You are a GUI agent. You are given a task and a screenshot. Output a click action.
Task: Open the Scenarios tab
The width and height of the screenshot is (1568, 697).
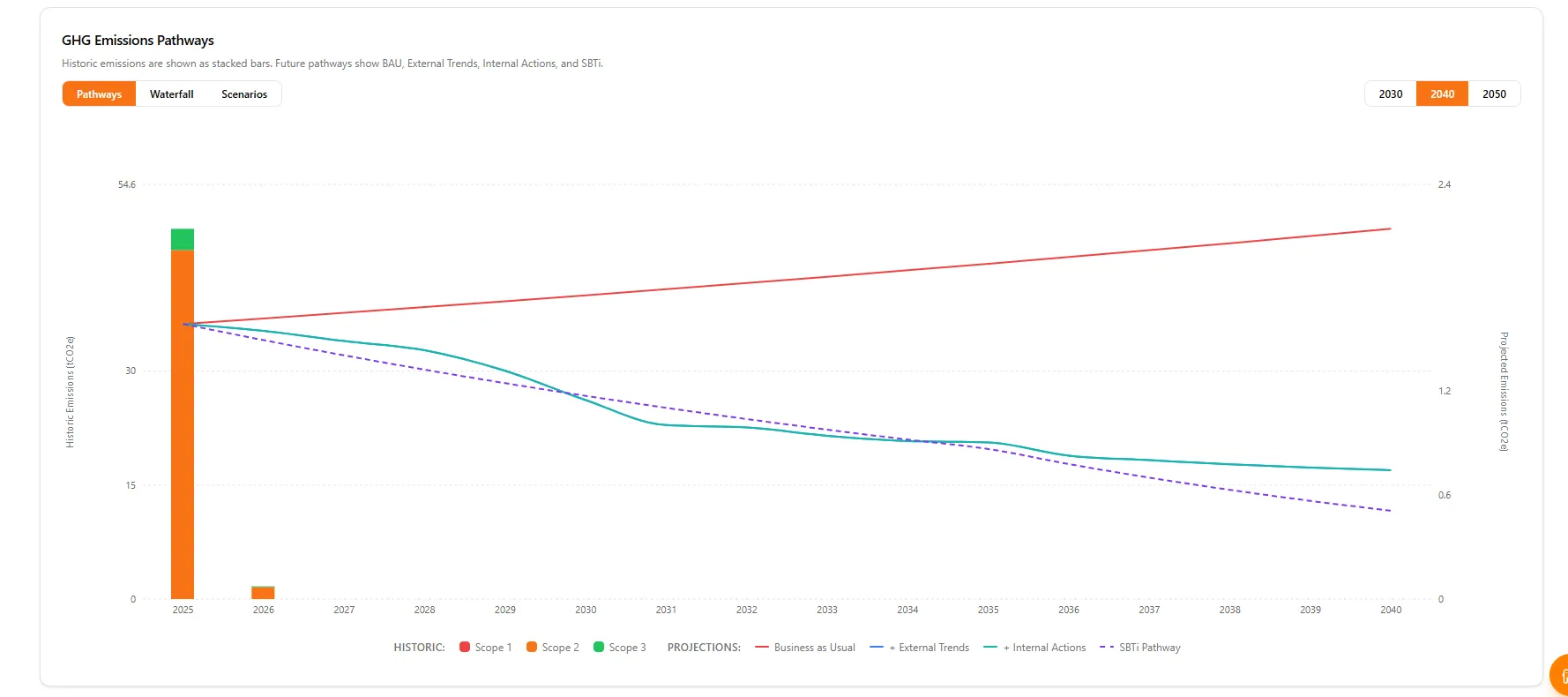coord(243,94)
